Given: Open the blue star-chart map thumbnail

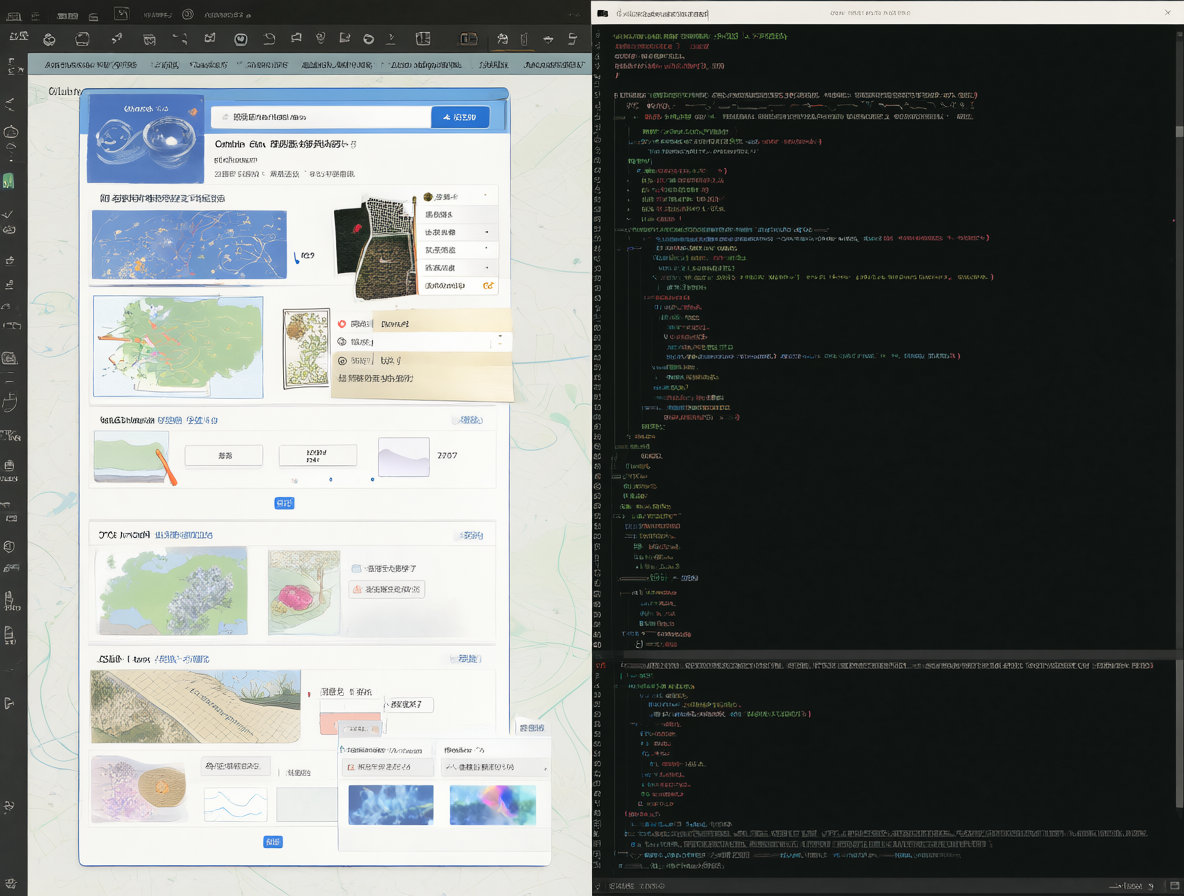Looking at the screenshot, I should pos(190,245).
